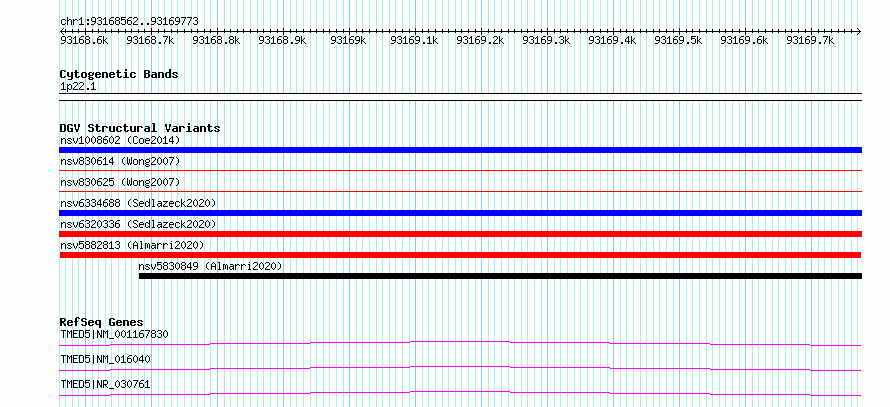Click the chr1:93168562..93169773 region label
This screenshot has height=407, width=890.
(x=129, y=21)
